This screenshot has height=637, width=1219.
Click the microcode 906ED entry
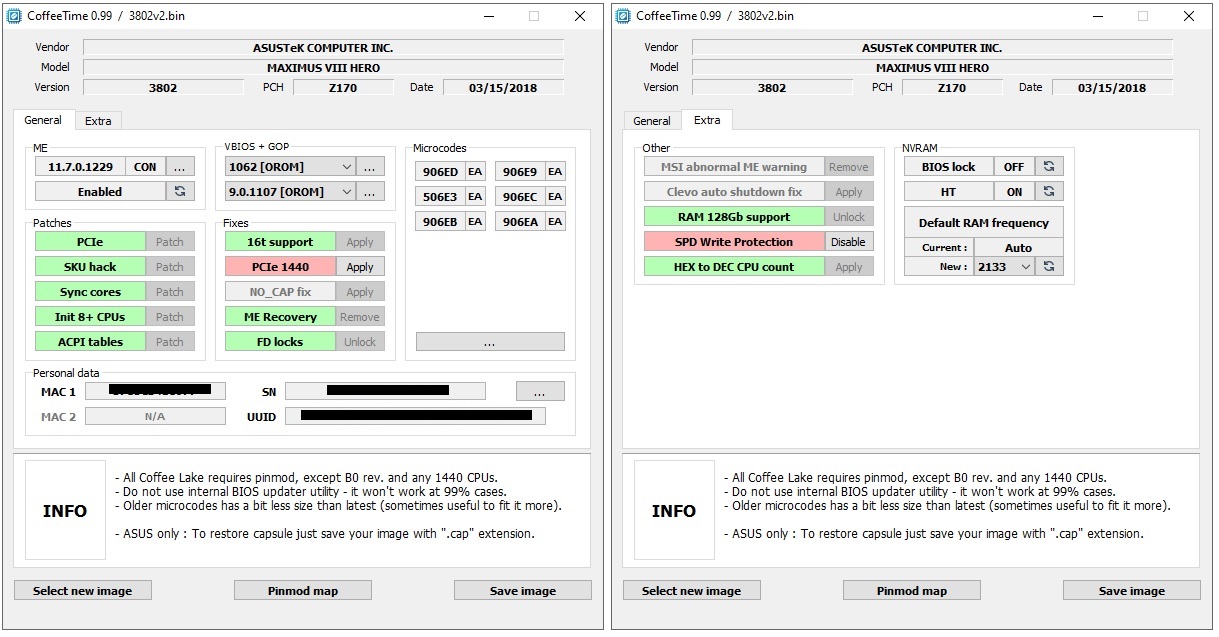click(x=440, y=171)
